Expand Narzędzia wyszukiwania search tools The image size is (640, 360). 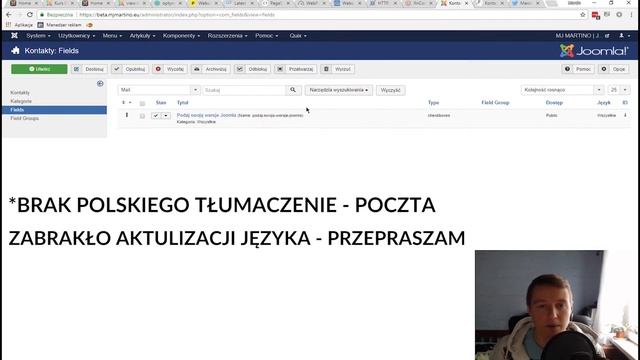tap(339, 90)
